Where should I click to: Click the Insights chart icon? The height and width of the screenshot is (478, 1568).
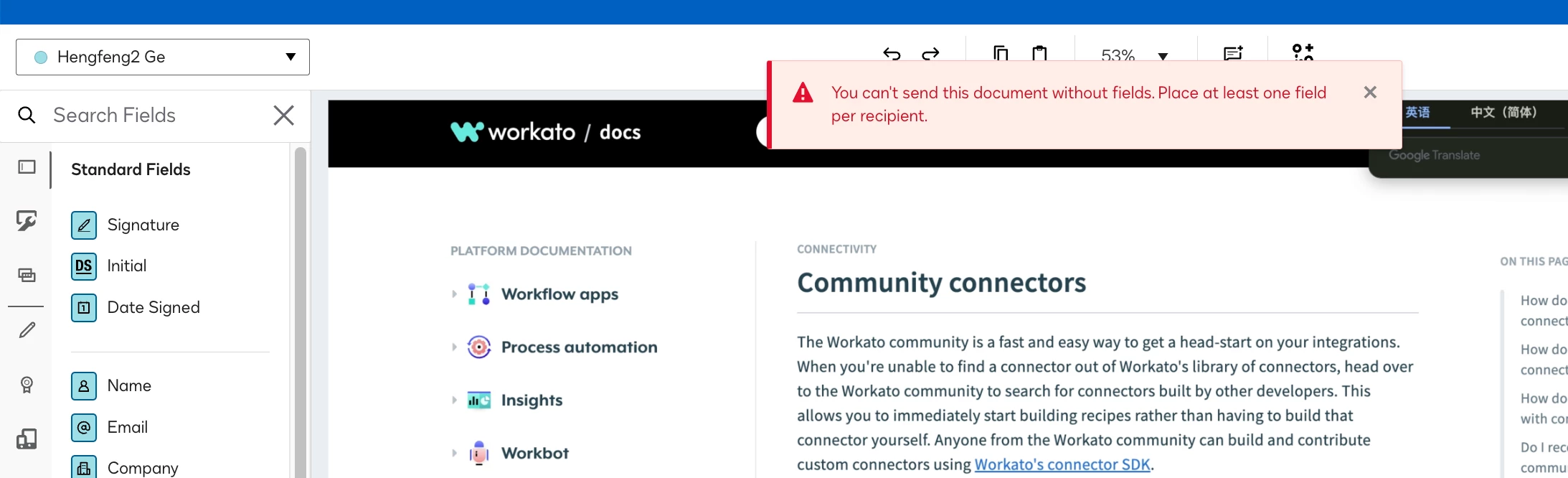[478, 400]
